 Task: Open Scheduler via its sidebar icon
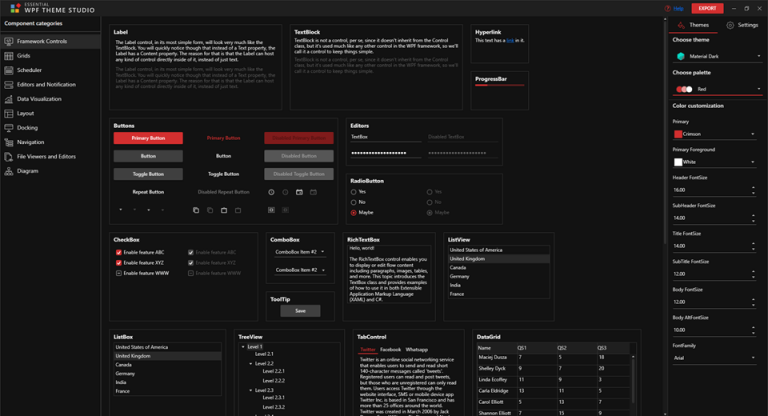[x=8, y=70]
